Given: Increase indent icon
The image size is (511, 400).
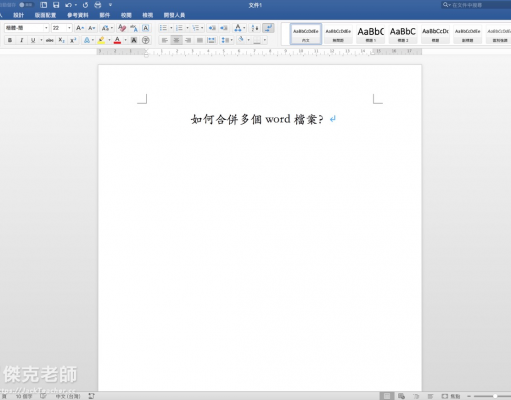Looking at the screenshot, I should 224,28.
